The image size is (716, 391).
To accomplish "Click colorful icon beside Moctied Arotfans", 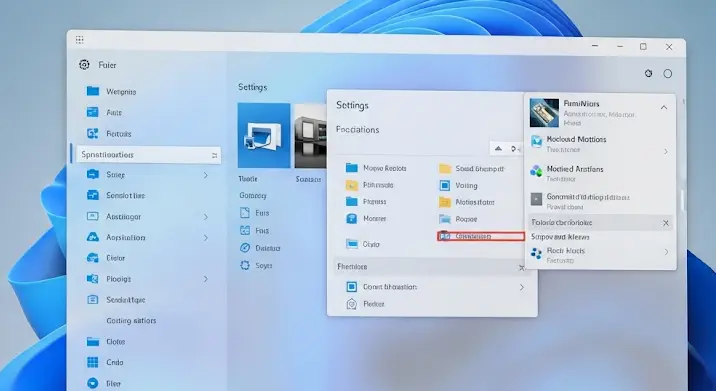I will point(536,171).
